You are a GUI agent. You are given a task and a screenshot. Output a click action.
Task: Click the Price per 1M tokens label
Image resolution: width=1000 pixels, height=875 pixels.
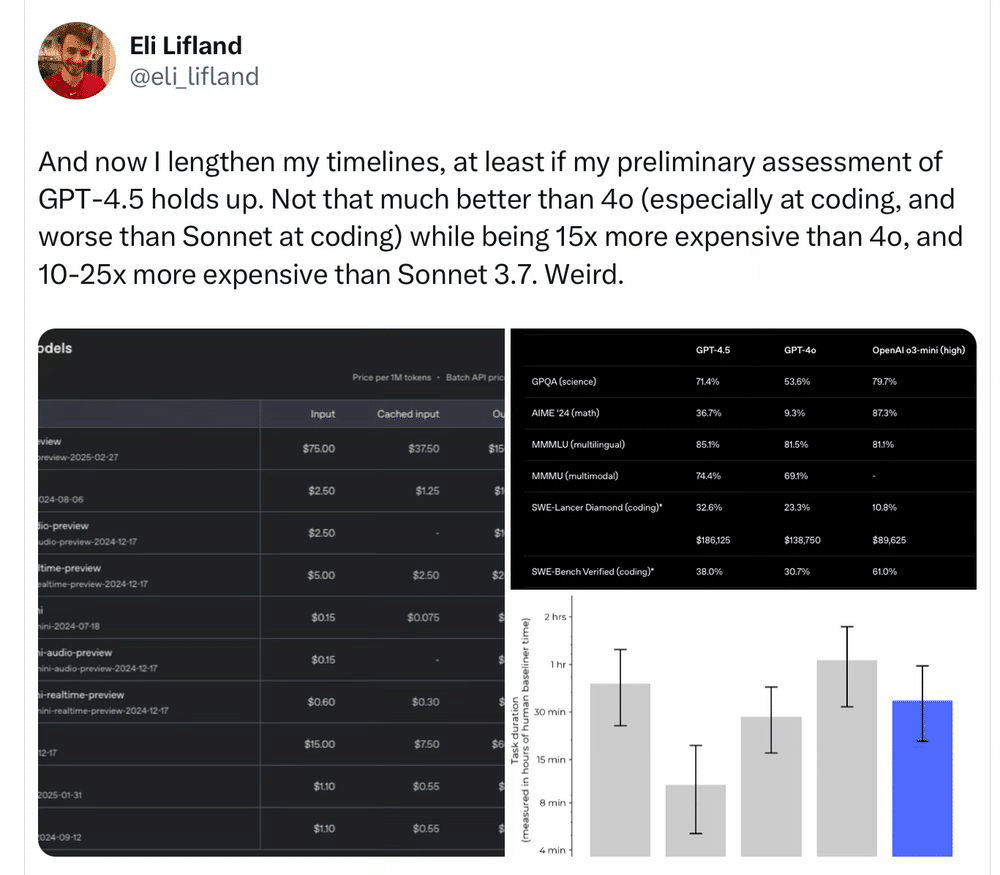point(392,378)
